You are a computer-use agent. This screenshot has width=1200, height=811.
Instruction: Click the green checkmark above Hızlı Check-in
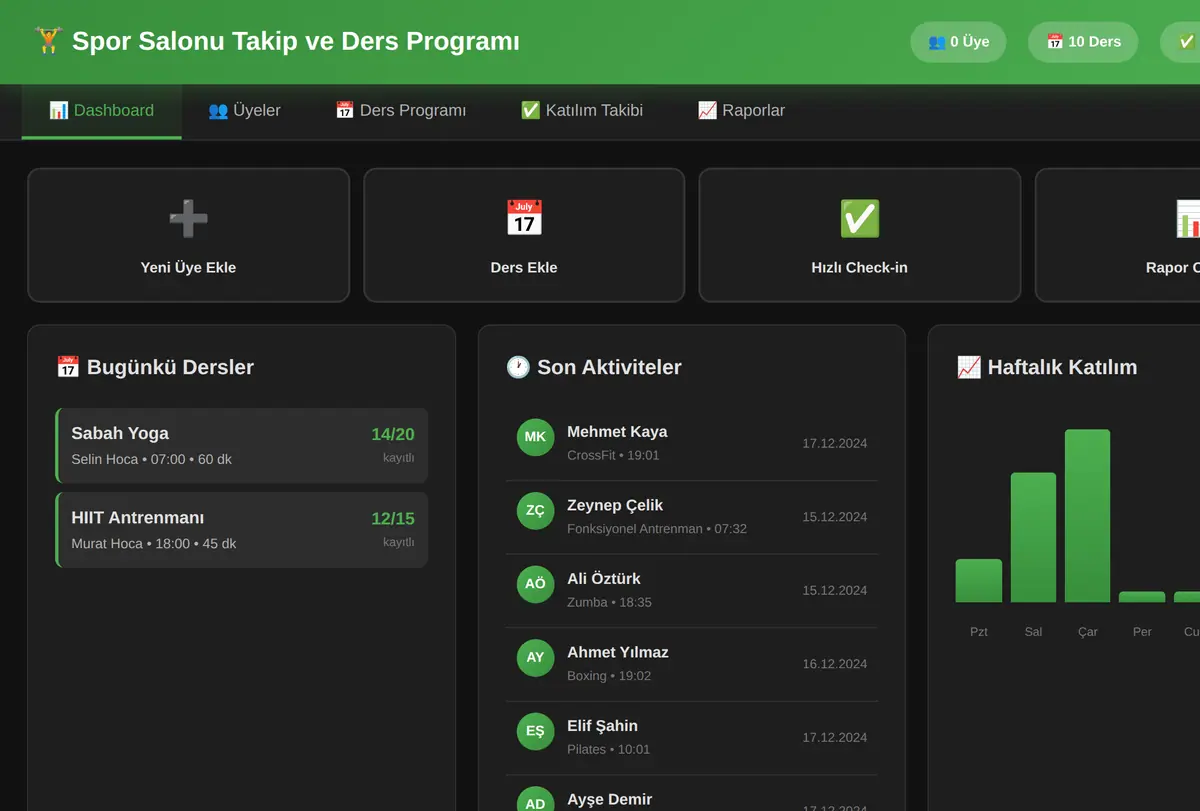tap(860, 219)
